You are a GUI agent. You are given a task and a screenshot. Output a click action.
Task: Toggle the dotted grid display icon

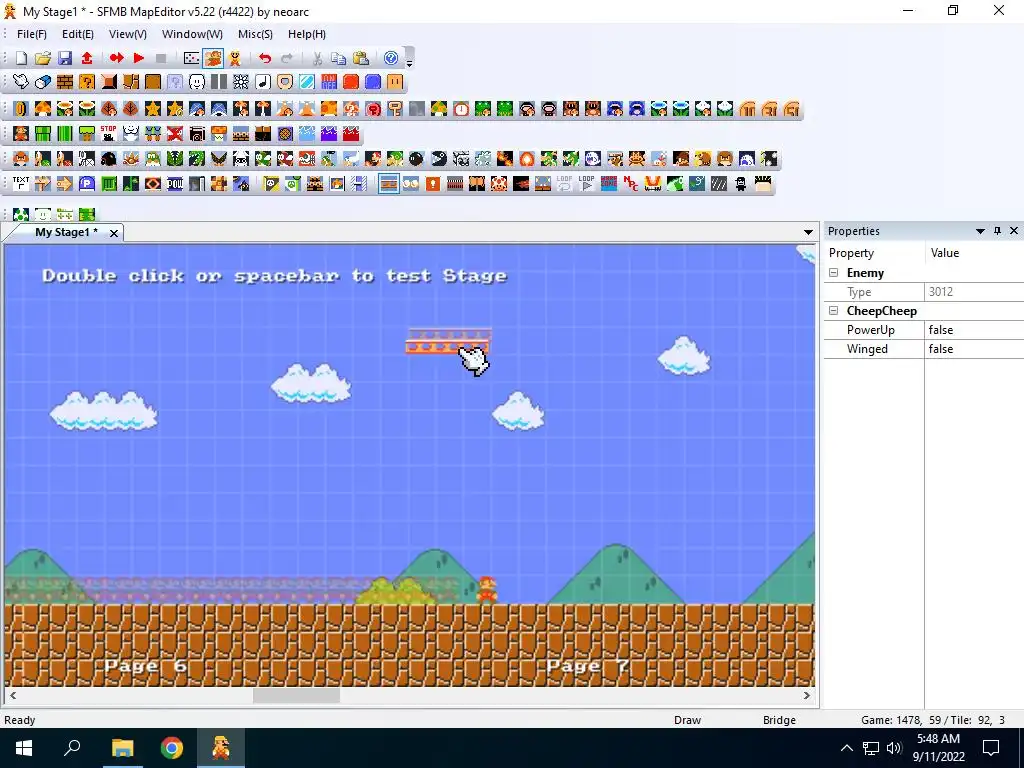(191, 58)
